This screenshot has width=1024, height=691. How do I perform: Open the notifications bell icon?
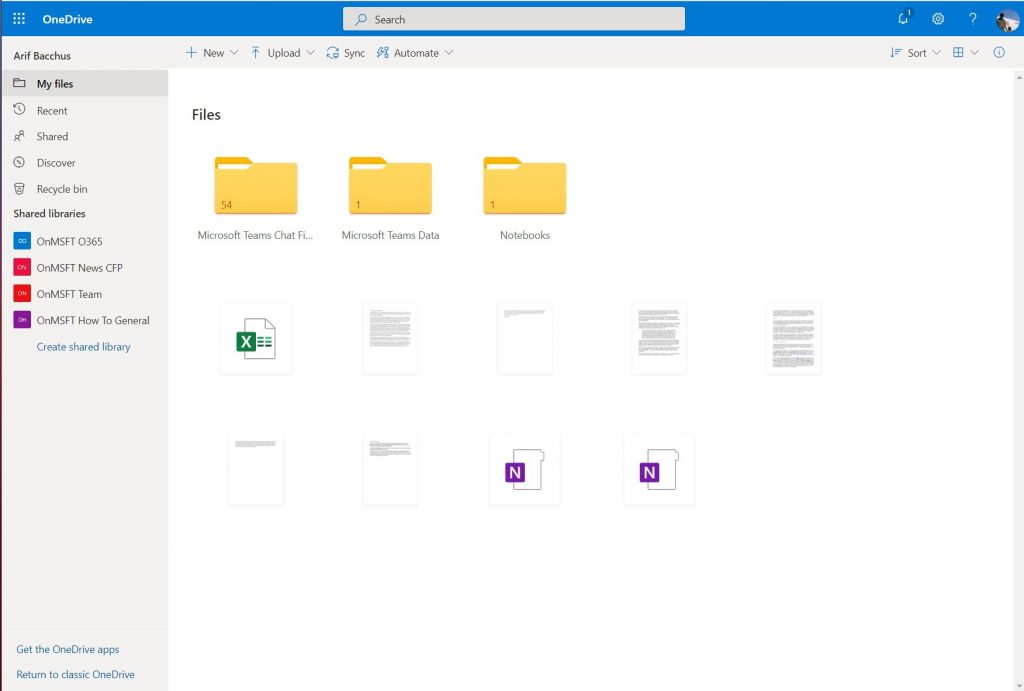pos(904,18)
